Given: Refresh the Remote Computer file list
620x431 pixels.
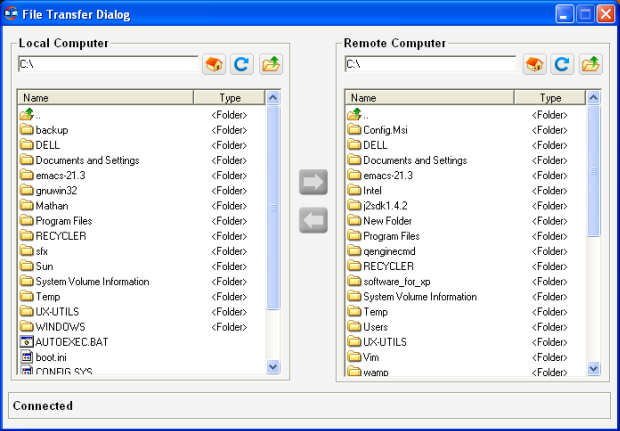Looking at the screenshot, I should pos(562,64).
